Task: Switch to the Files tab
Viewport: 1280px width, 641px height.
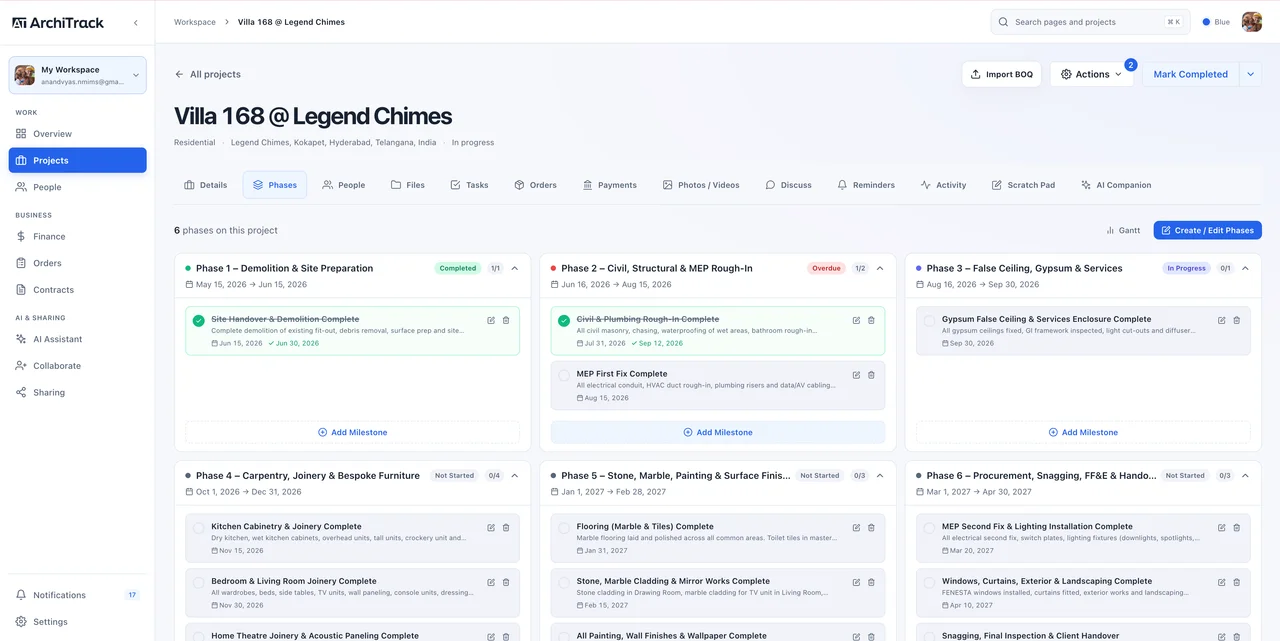Action: pos(408,185)
